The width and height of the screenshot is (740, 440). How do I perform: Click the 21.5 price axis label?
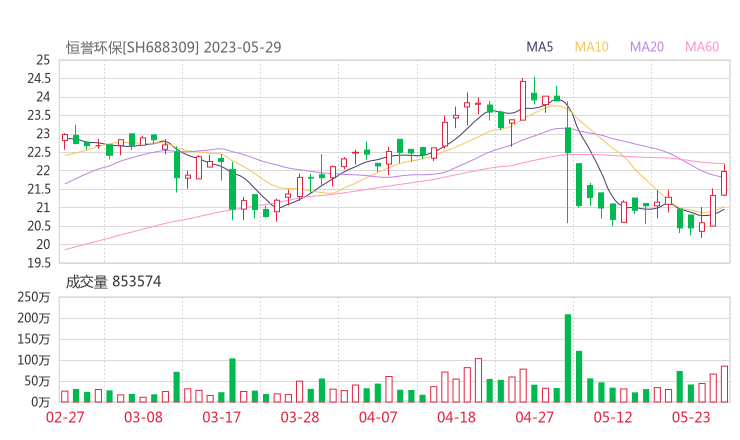39,189
